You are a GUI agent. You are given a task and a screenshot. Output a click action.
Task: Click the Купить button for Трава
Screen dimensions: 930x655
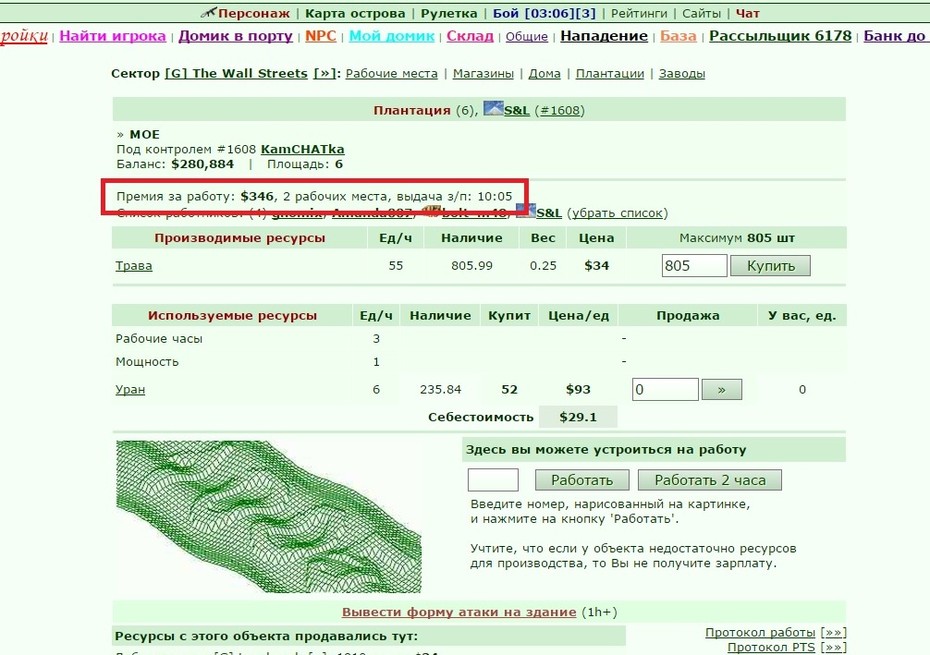[770, 266]
